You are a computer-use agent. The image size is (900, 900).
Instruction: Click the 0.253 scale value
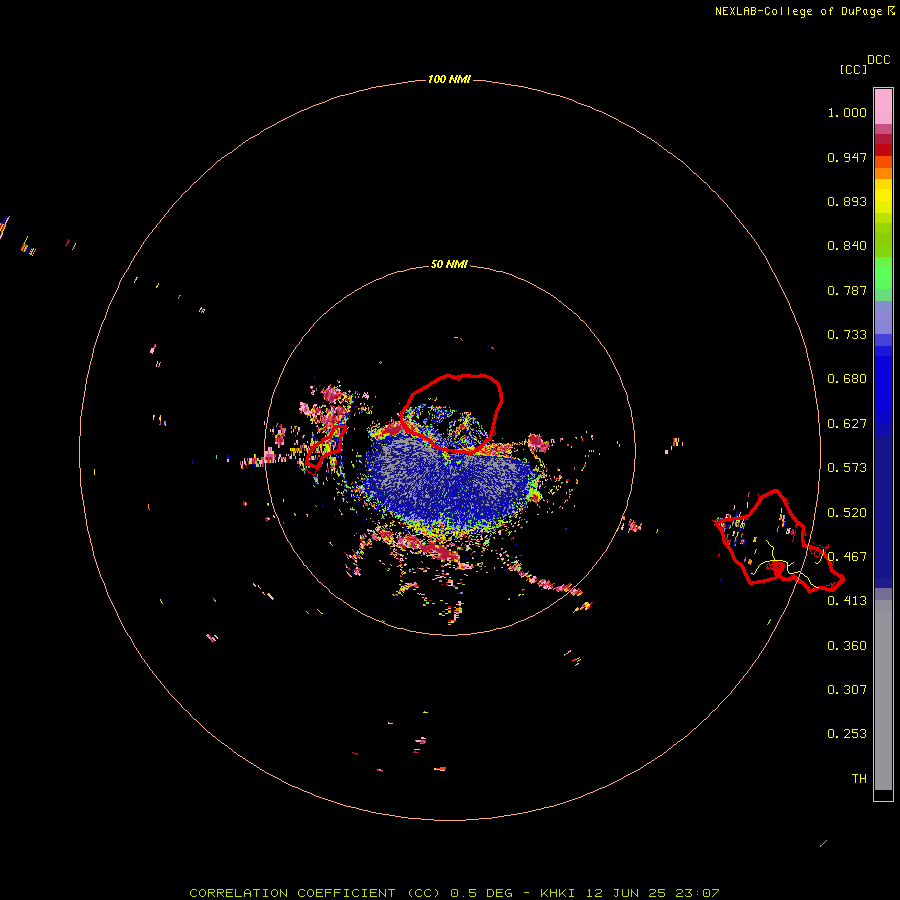point(847,734)
